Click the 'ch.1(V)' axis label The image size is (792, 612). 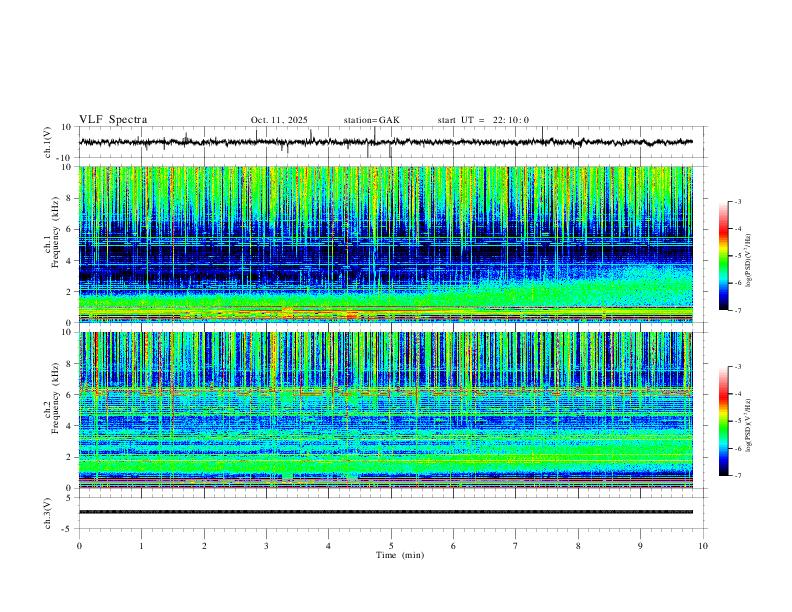click(x=48, y=142)
